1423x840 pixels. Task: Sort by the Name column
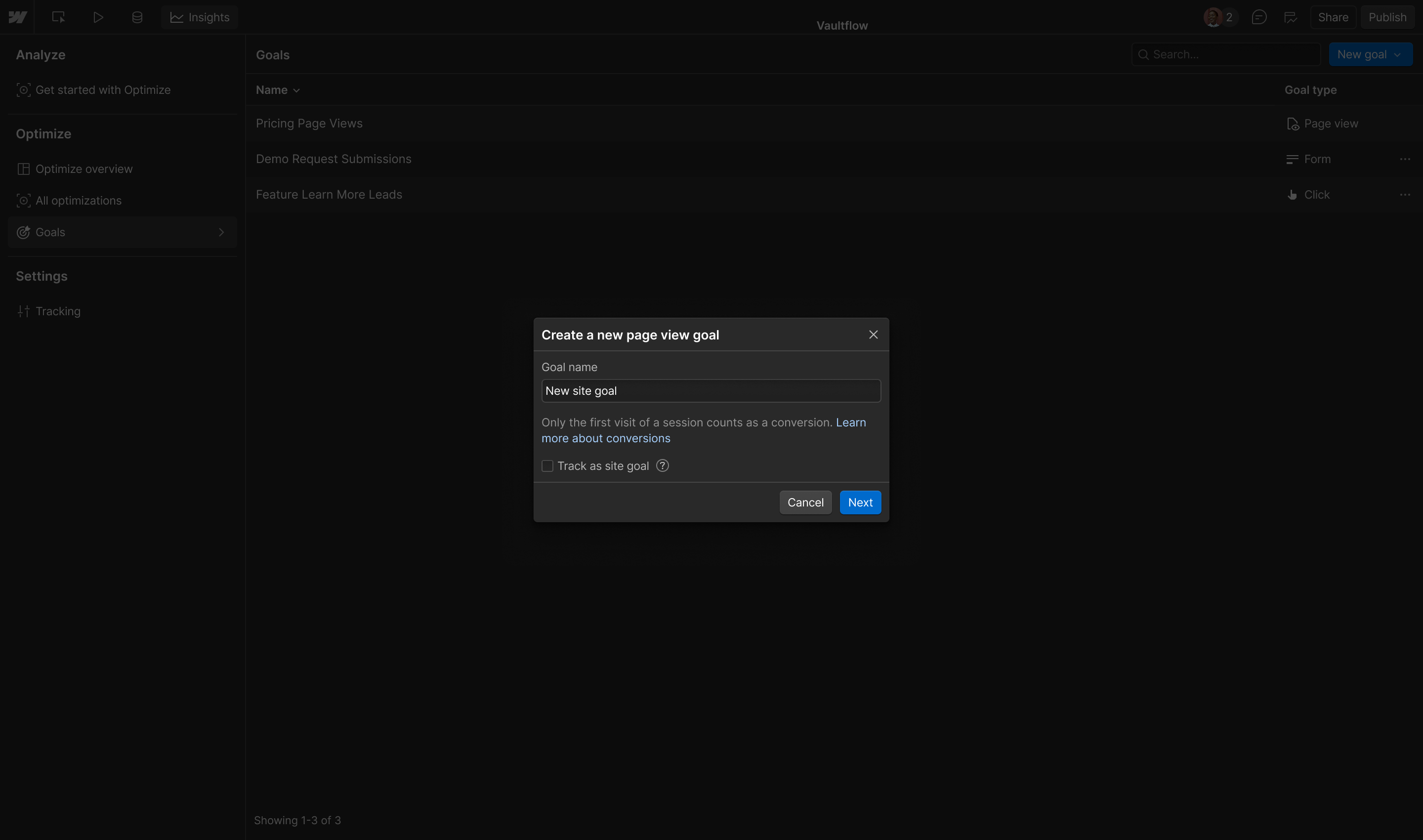click(278, 90)
